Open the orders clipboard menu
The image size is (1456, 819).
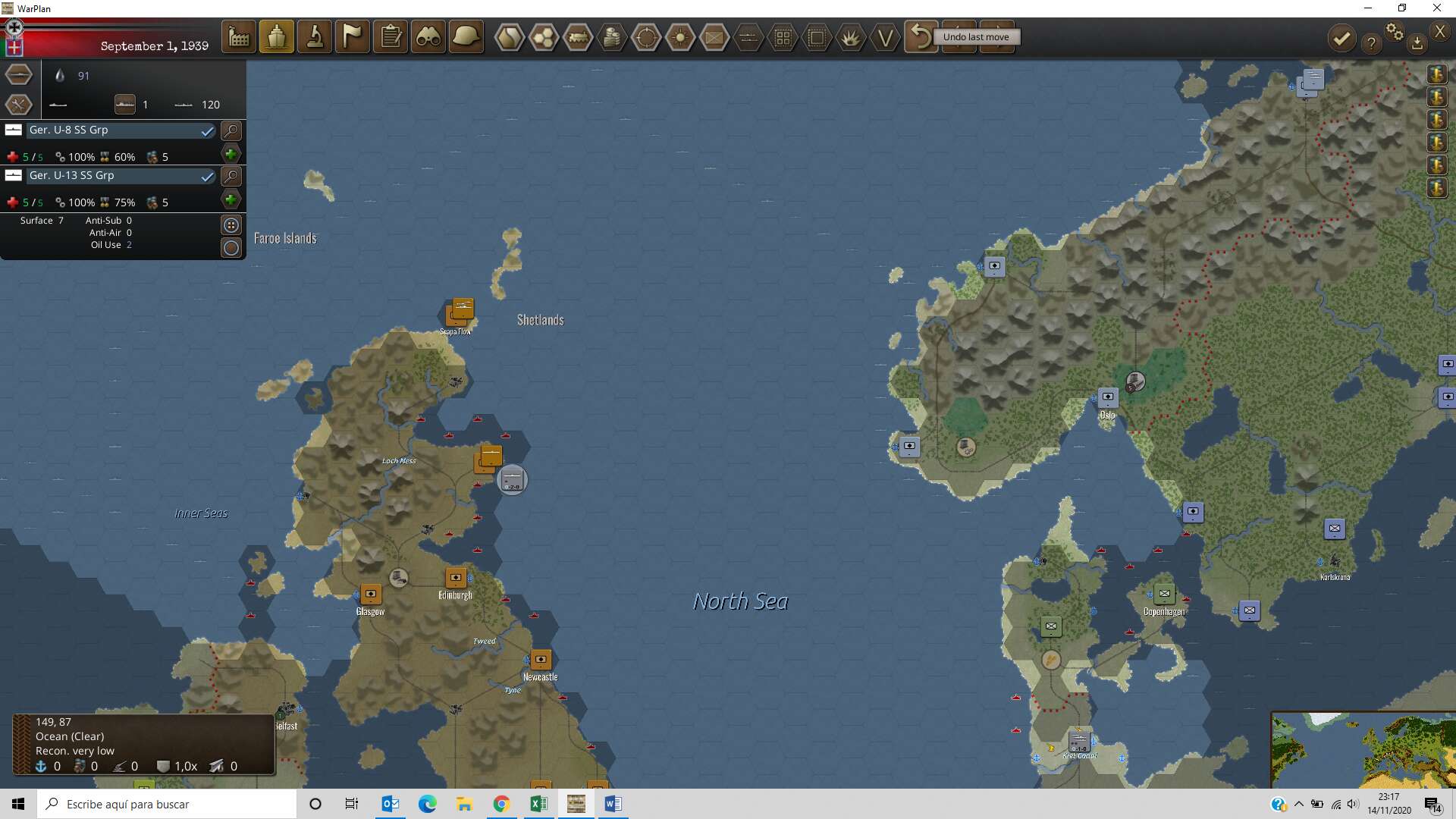click(391, 36)
